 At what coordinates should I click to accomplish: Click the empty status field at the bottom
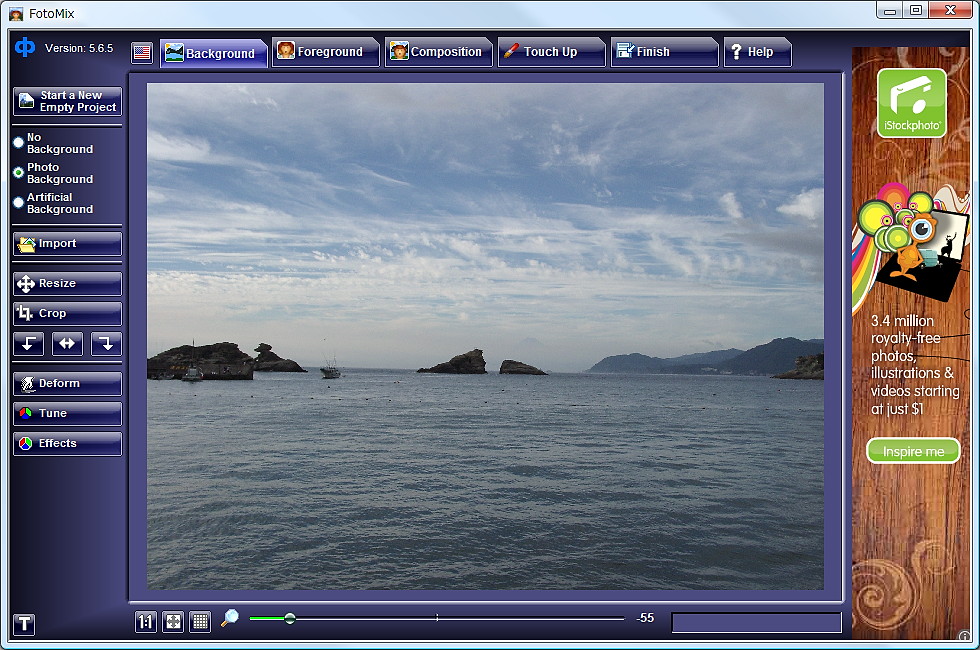pos(756,622)
